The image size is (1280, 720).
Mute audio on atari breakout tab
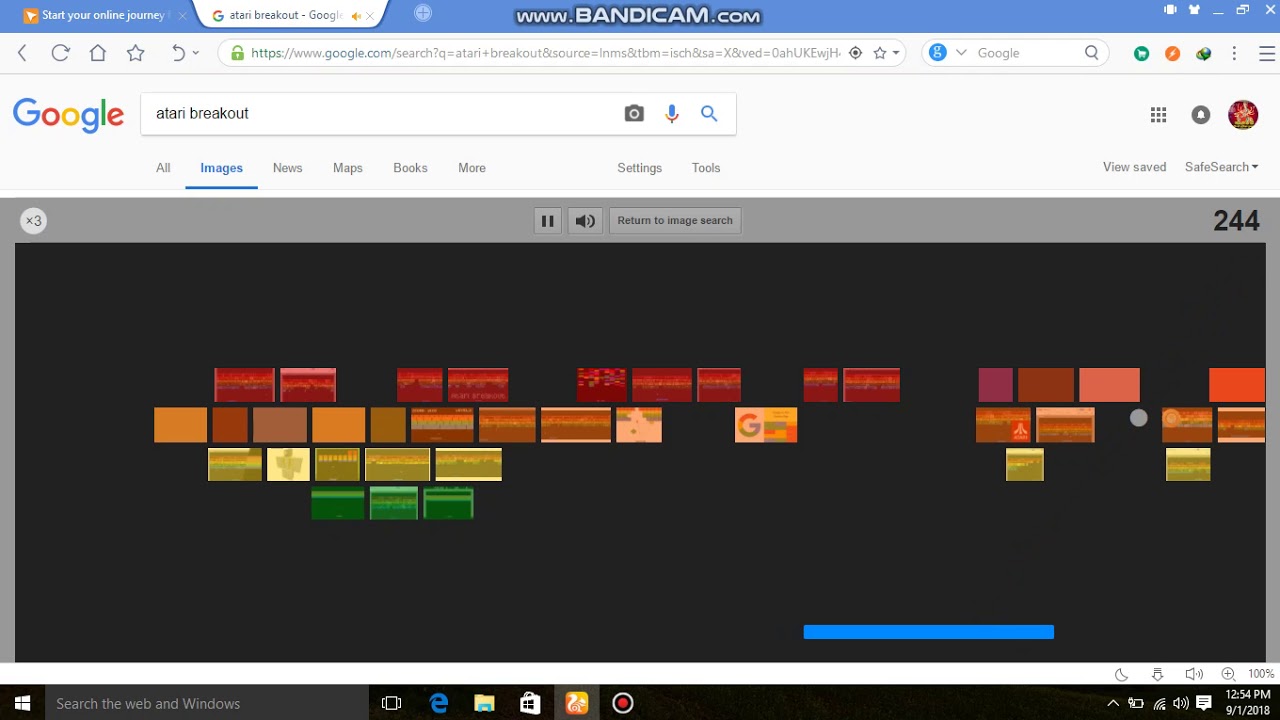pyautogui.click(x=356, y=16)
